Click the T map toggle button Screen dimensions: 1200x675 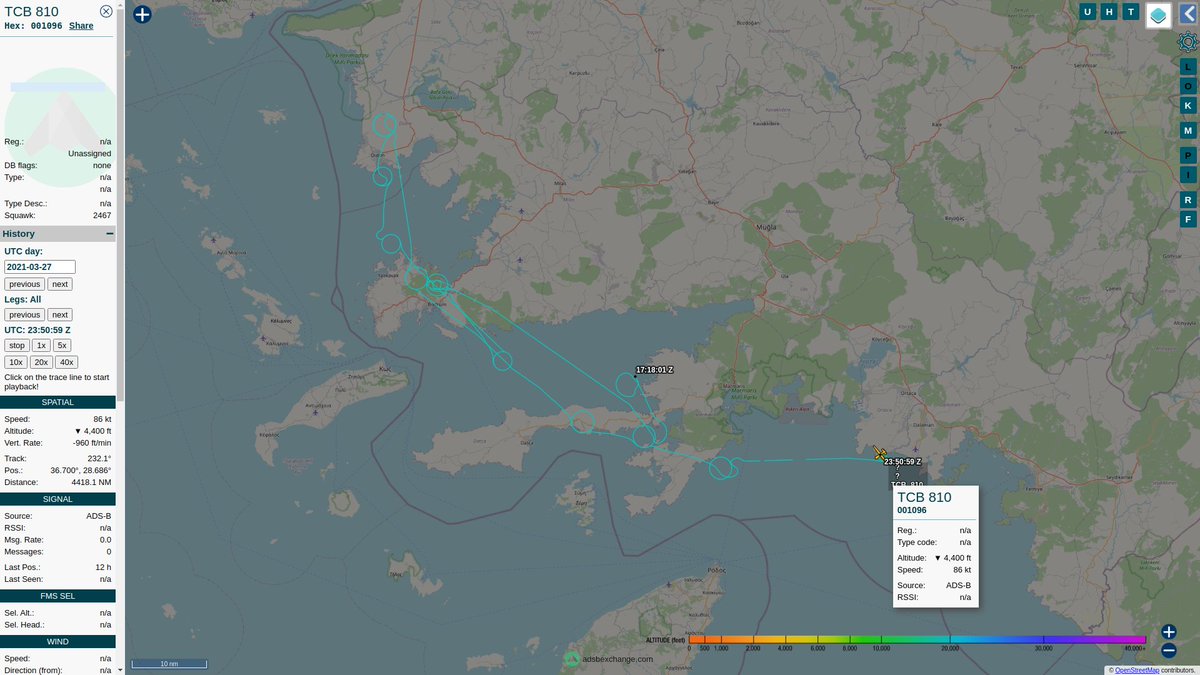[x=1131, y=12]
